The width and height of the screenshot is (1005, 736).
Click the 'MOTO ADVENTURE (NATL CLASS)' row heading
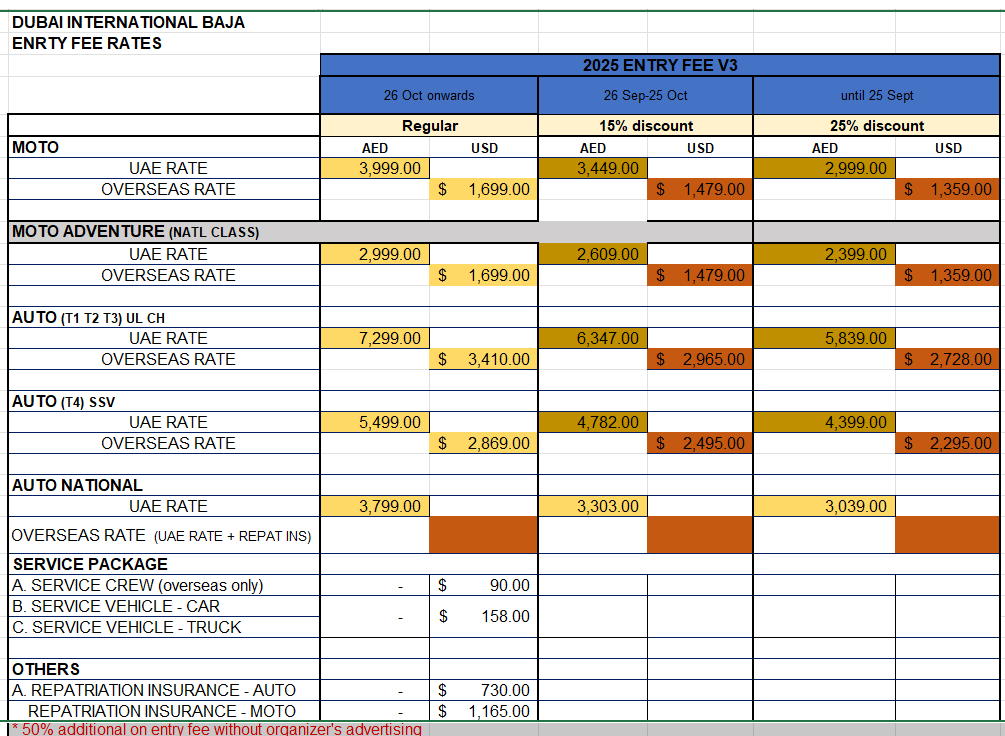[x=135, y=232]
